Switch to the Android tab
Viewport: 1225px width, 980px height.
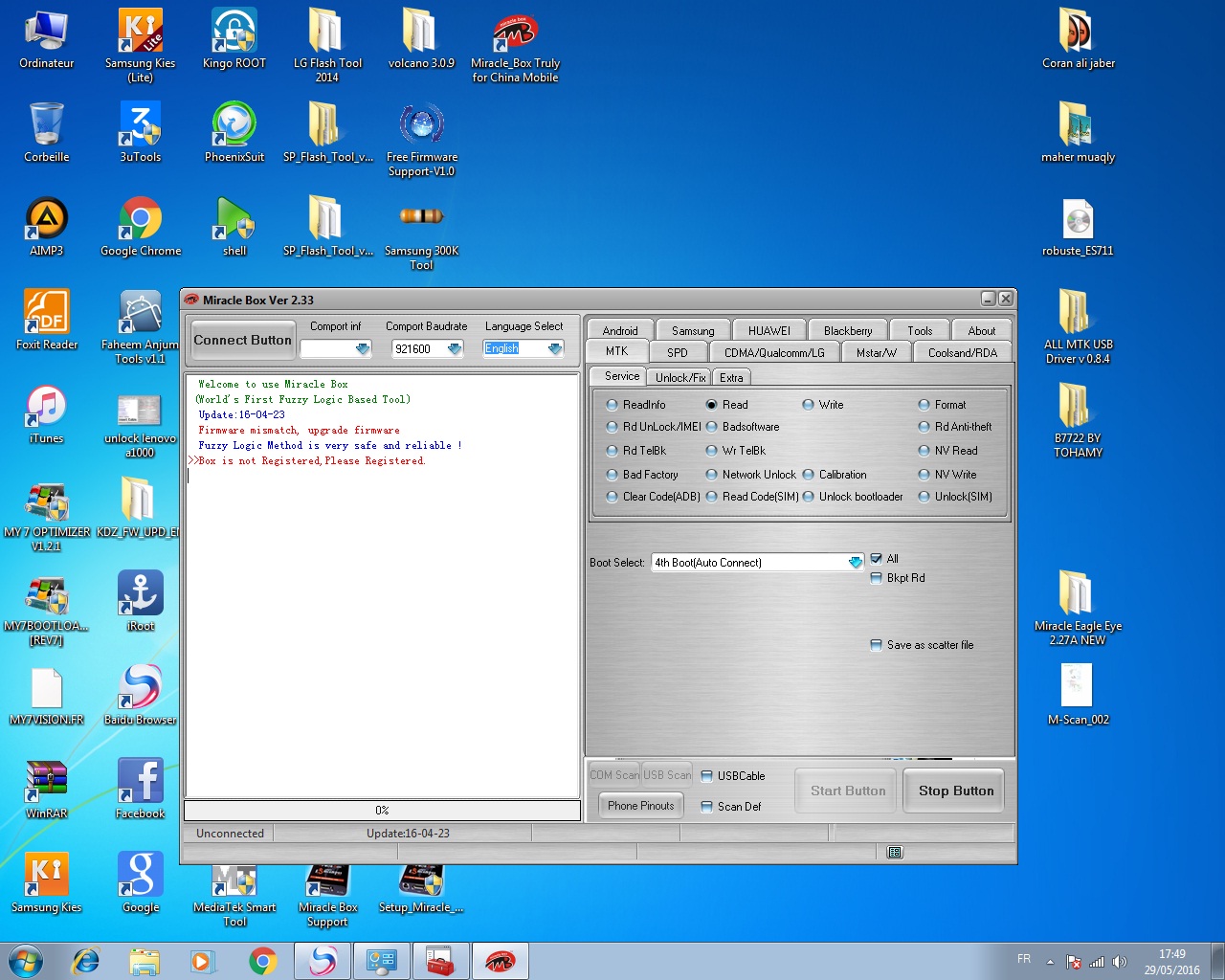[x=620, y=330]
